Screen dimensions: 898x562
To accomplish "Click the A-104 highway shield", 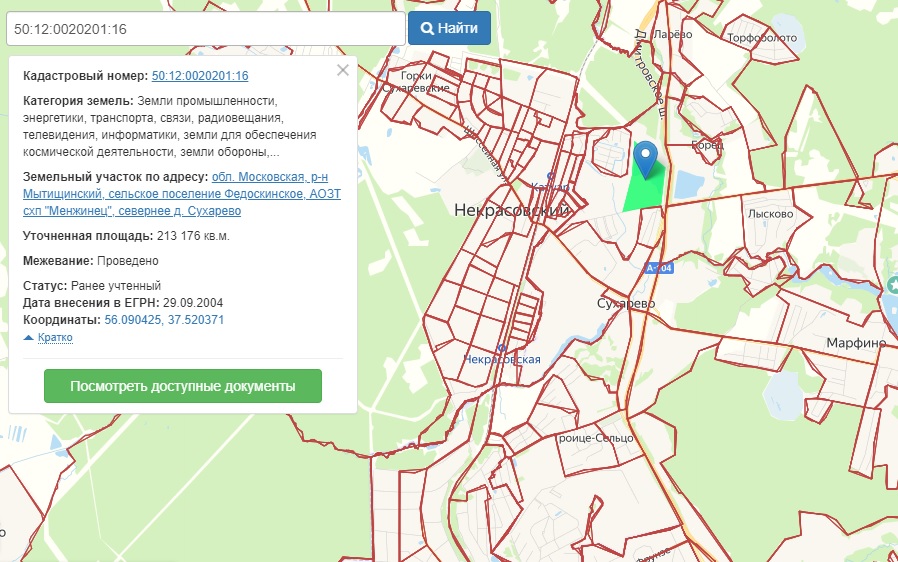I will click(658, 268).
